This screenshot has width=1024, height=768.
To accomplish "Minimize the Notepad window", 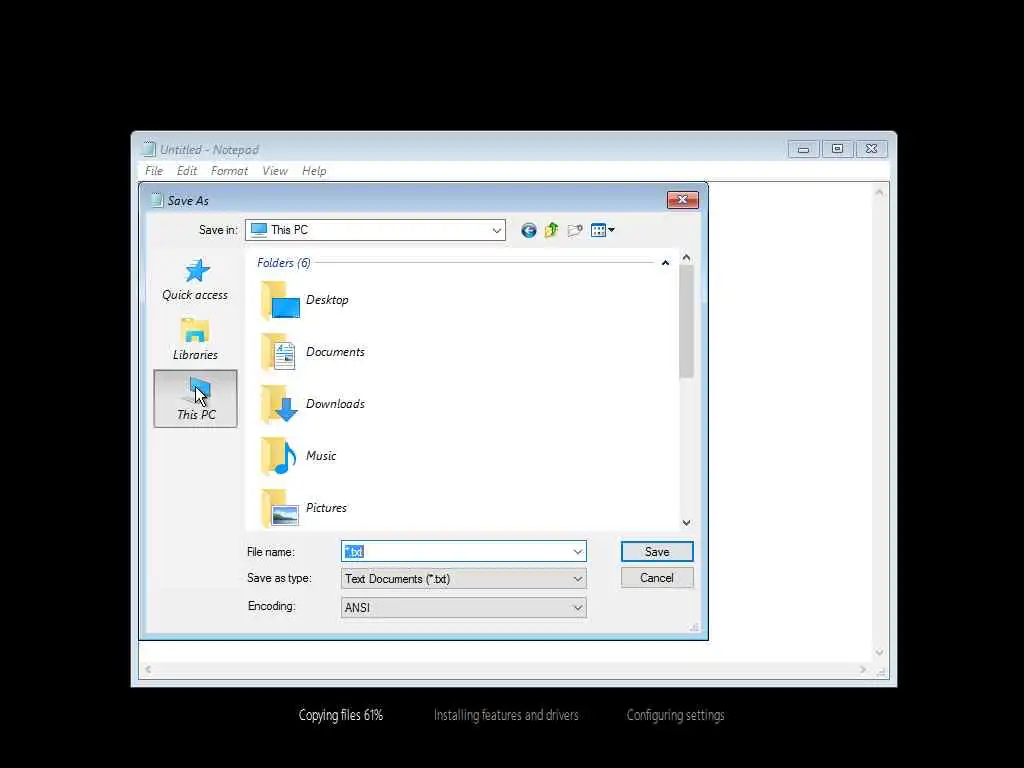I will click(803, 149).
